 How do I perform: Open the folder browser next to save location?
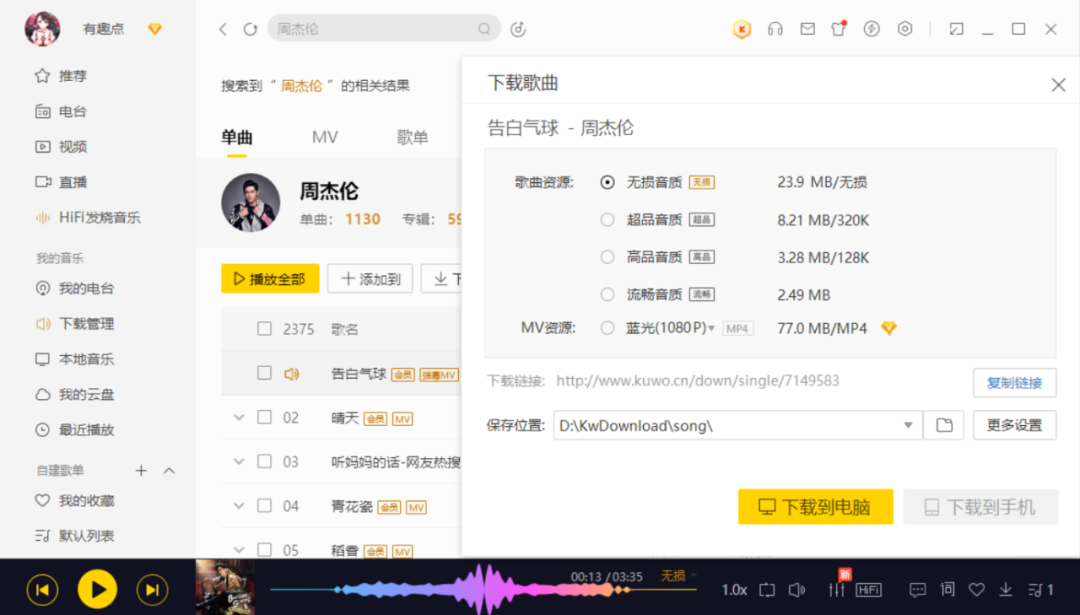click(x=943, y=425)
